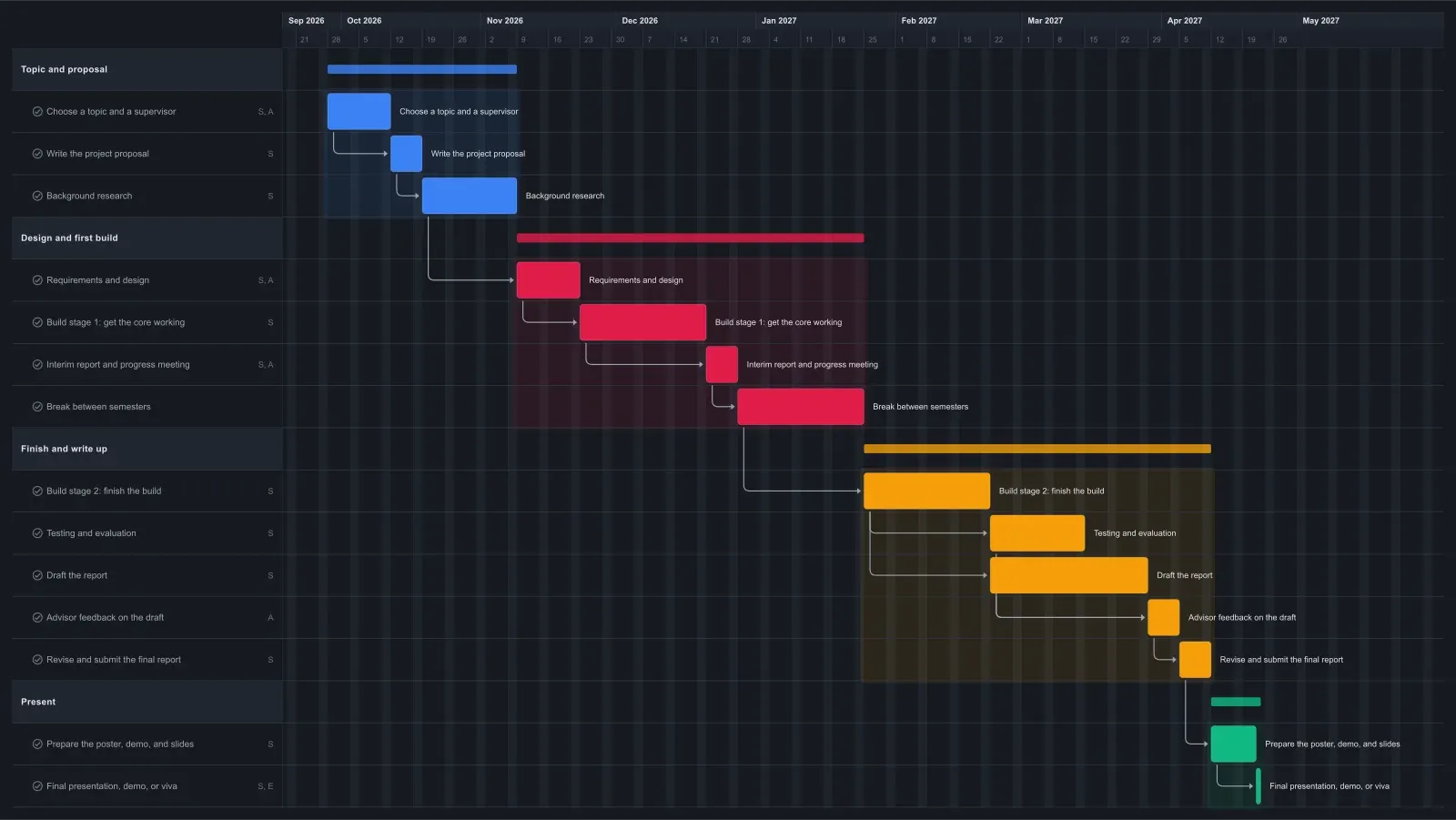Viewport: 1456px width, 820px height.
Task: Collapse the Present group row
Action: (x=147, y=702)
